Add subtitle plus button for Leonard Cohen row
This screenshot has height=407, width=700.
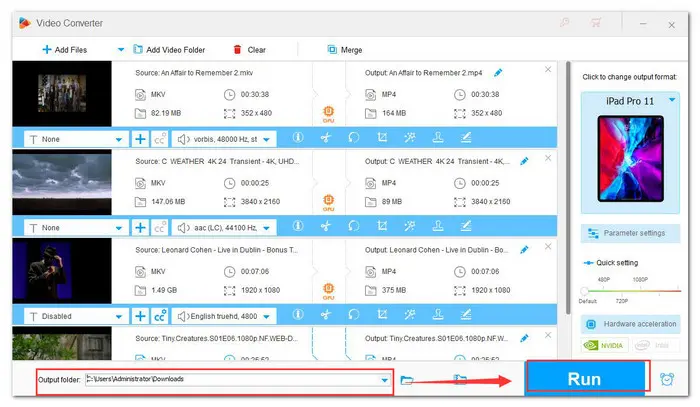pyautogui.click(x=140, y=316)
